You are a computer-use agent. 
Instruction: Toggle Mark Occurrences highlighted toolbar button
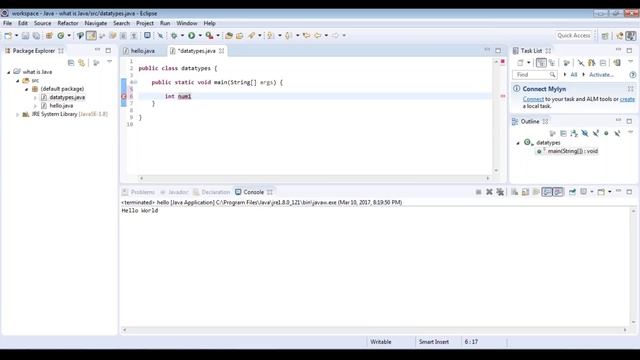pos(91,36)
